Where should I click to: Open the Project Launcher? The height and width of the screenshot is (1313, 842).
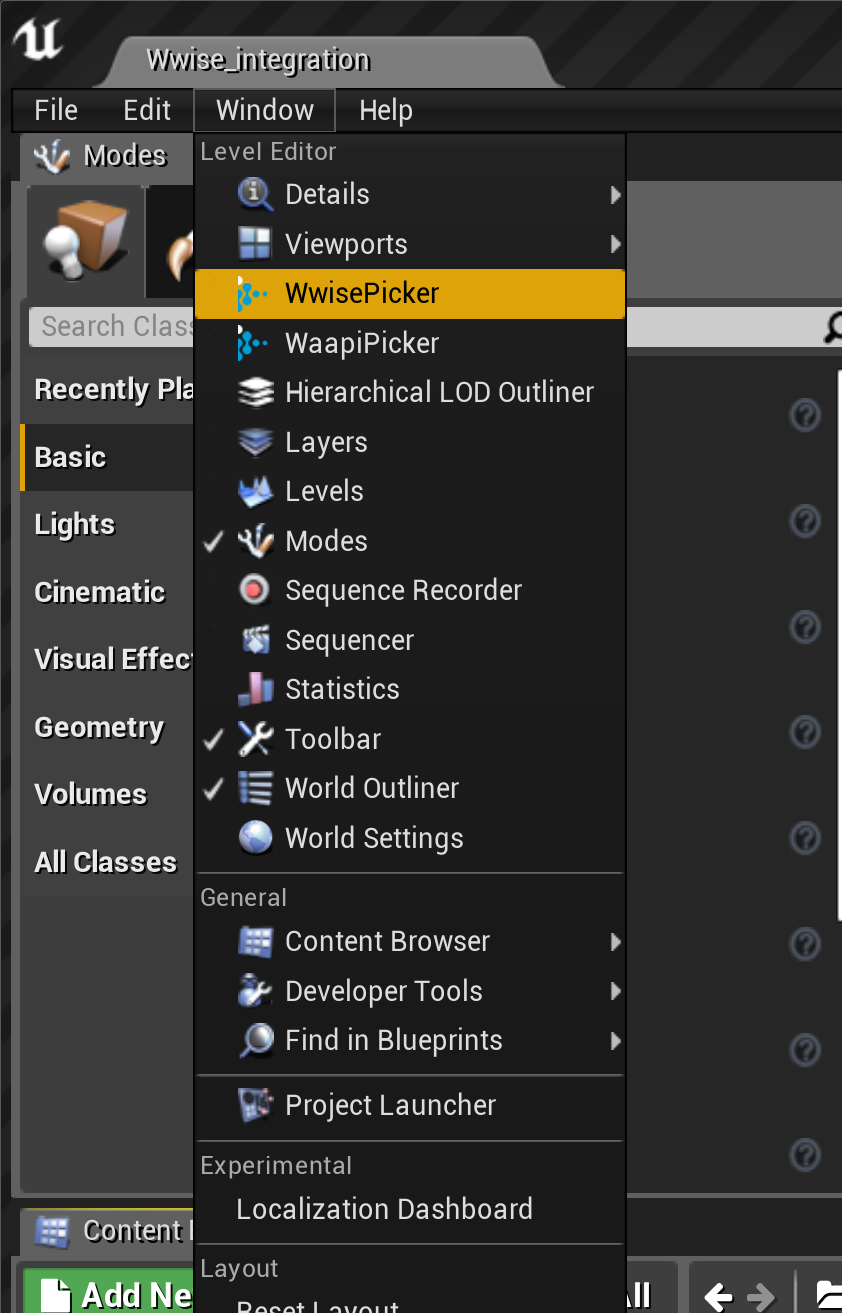(390, 1105)
